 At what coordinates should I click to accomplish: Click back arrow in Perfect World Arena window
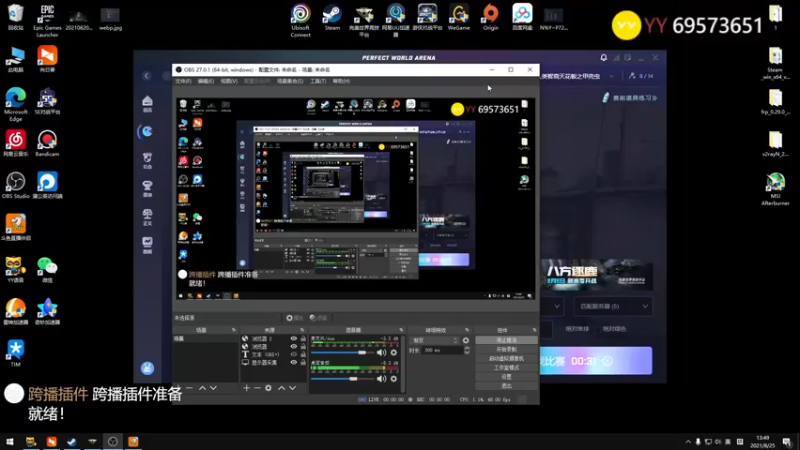(x=146, y=76)
